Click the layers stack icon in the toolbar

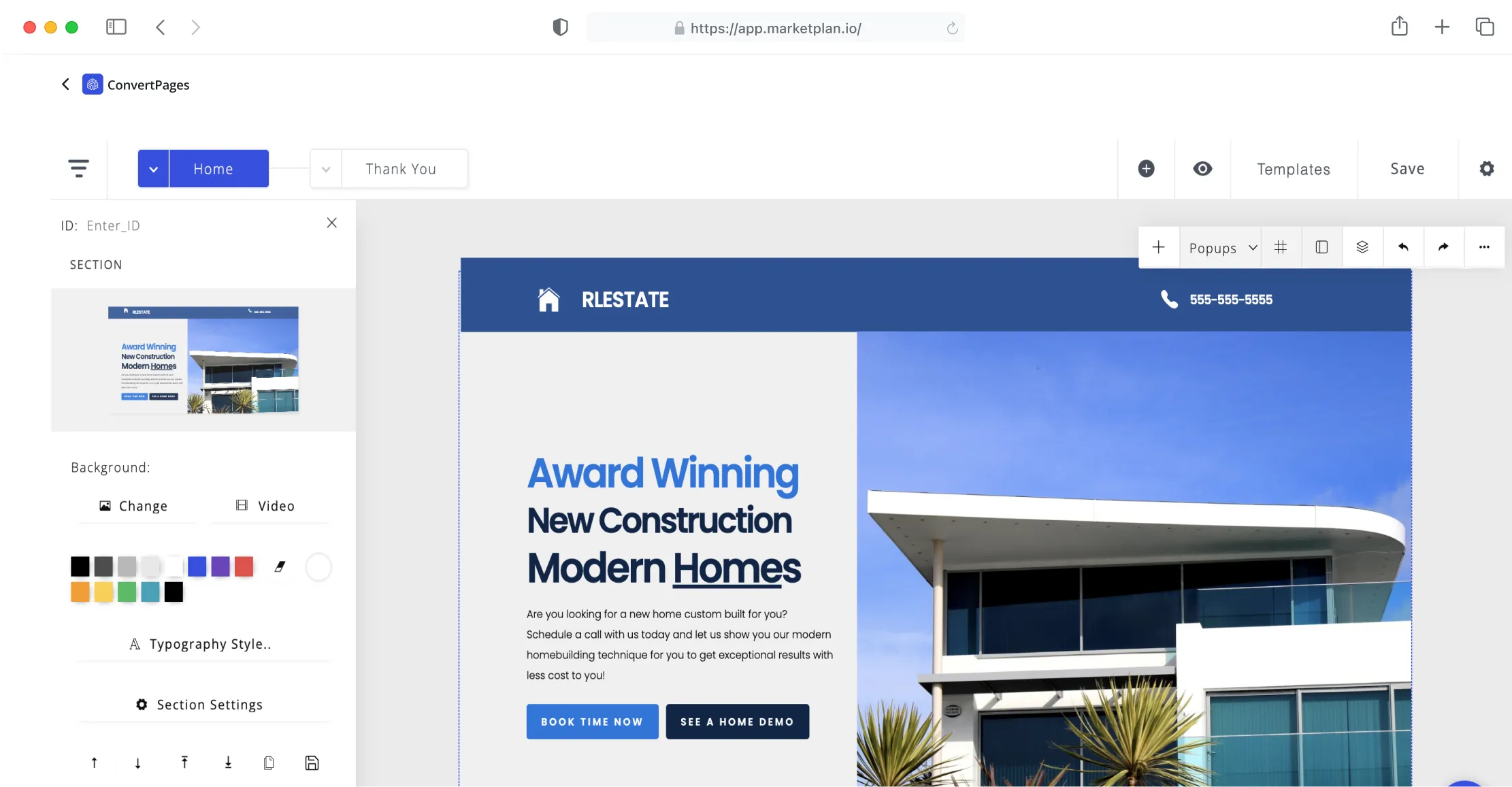[1362, 247]
